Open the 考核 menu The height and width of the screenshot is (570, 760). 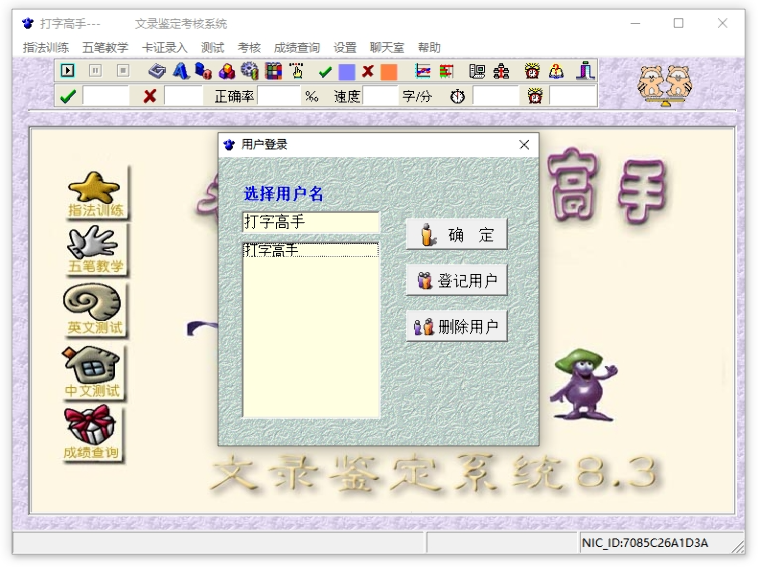[249, 48]
